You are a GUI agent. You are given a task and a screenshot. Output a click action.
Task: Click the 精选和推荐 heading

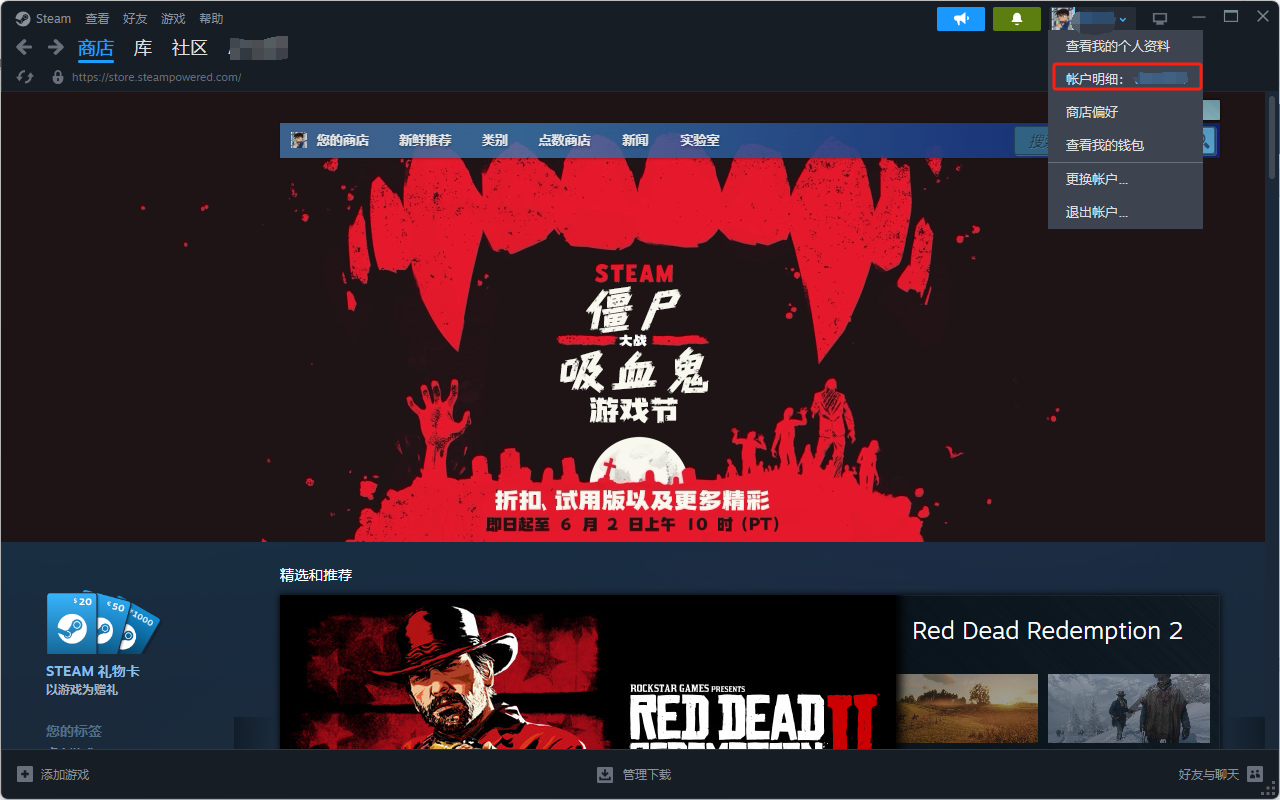coord(316,575)
